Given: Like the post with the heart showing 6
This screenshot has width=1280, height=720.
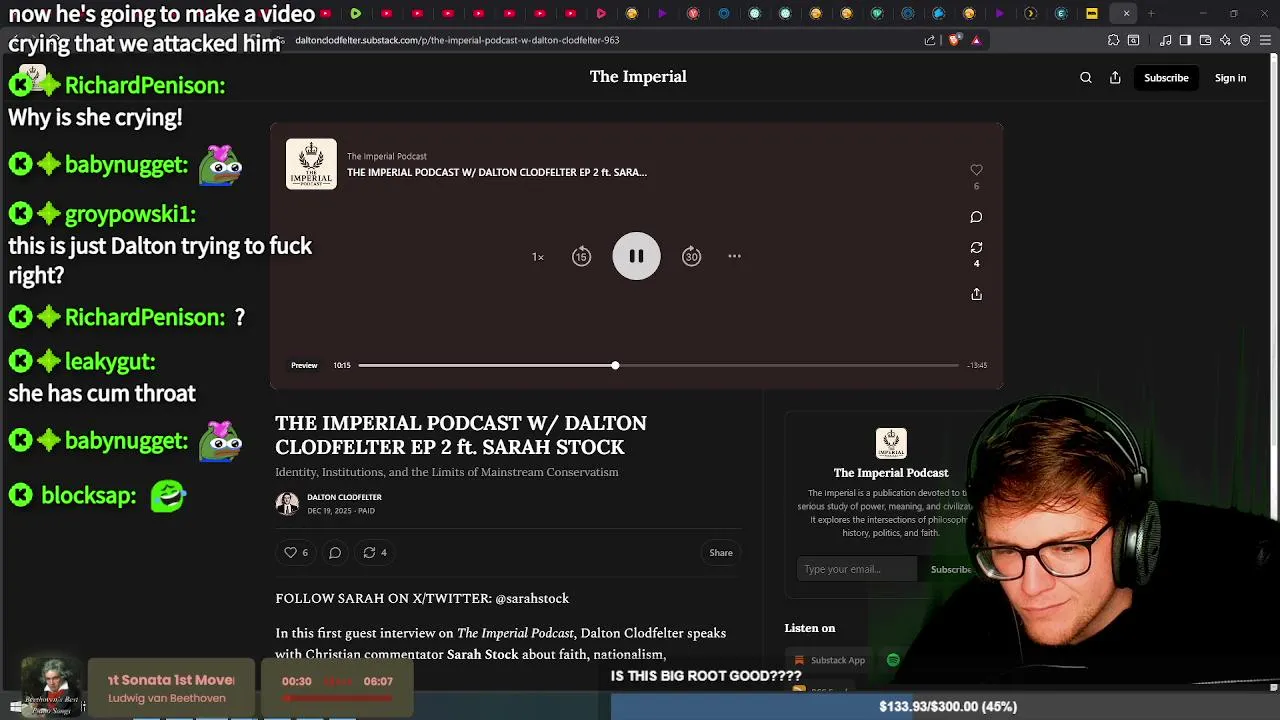Looking at the screenshot, I should pyautogui.click(x=296, y=552).
